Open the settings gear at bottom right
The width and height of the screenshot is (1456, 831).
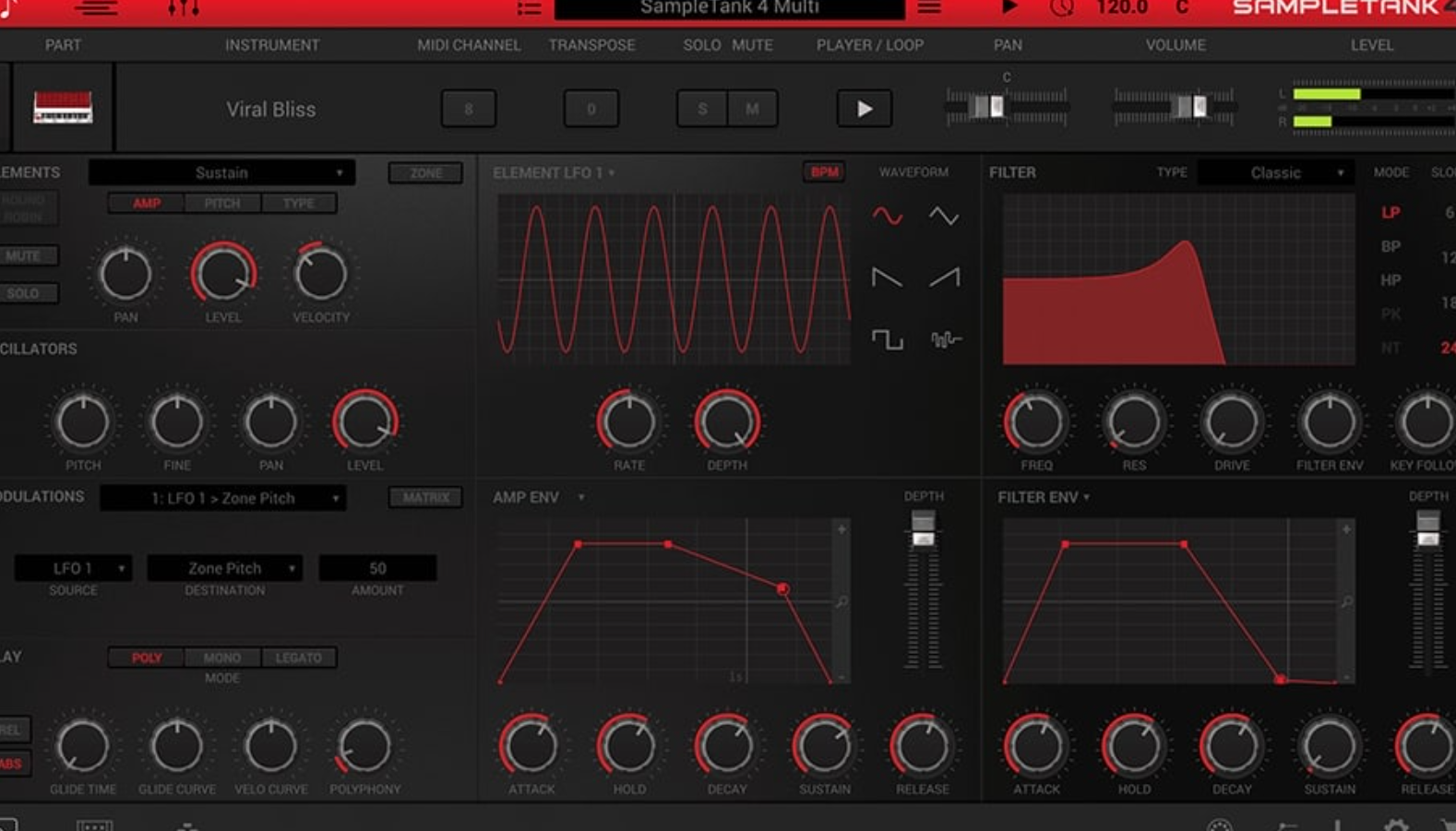tap(1396, 825)
